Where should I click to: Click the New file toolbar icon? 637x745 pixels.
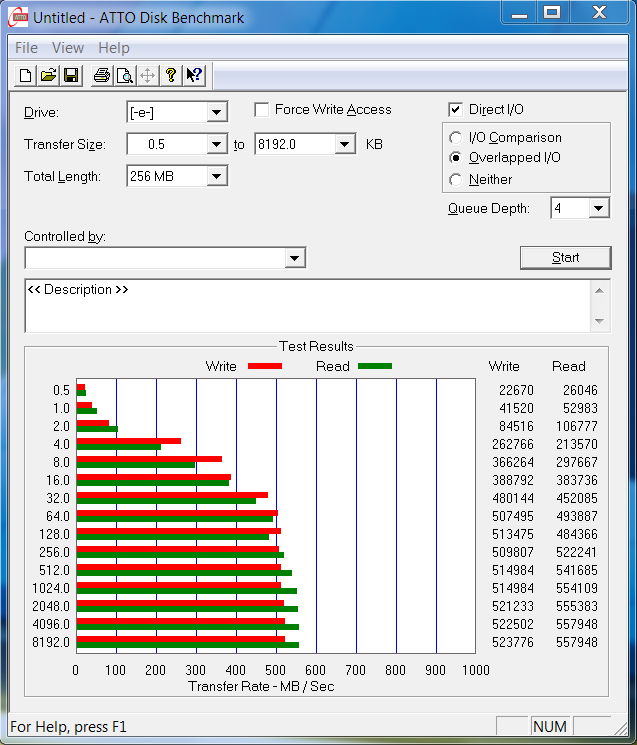[25, 76]
